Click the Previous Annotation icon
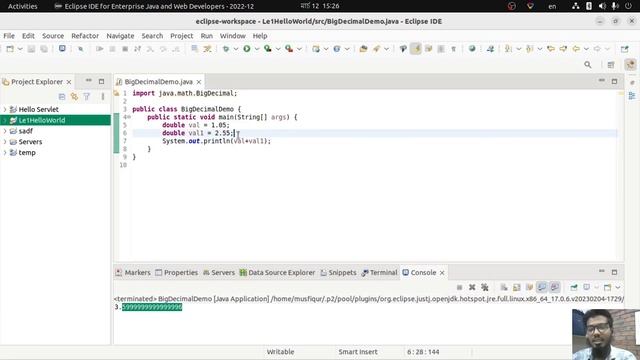This screenshot has height=360, width=640. point(529,49)
